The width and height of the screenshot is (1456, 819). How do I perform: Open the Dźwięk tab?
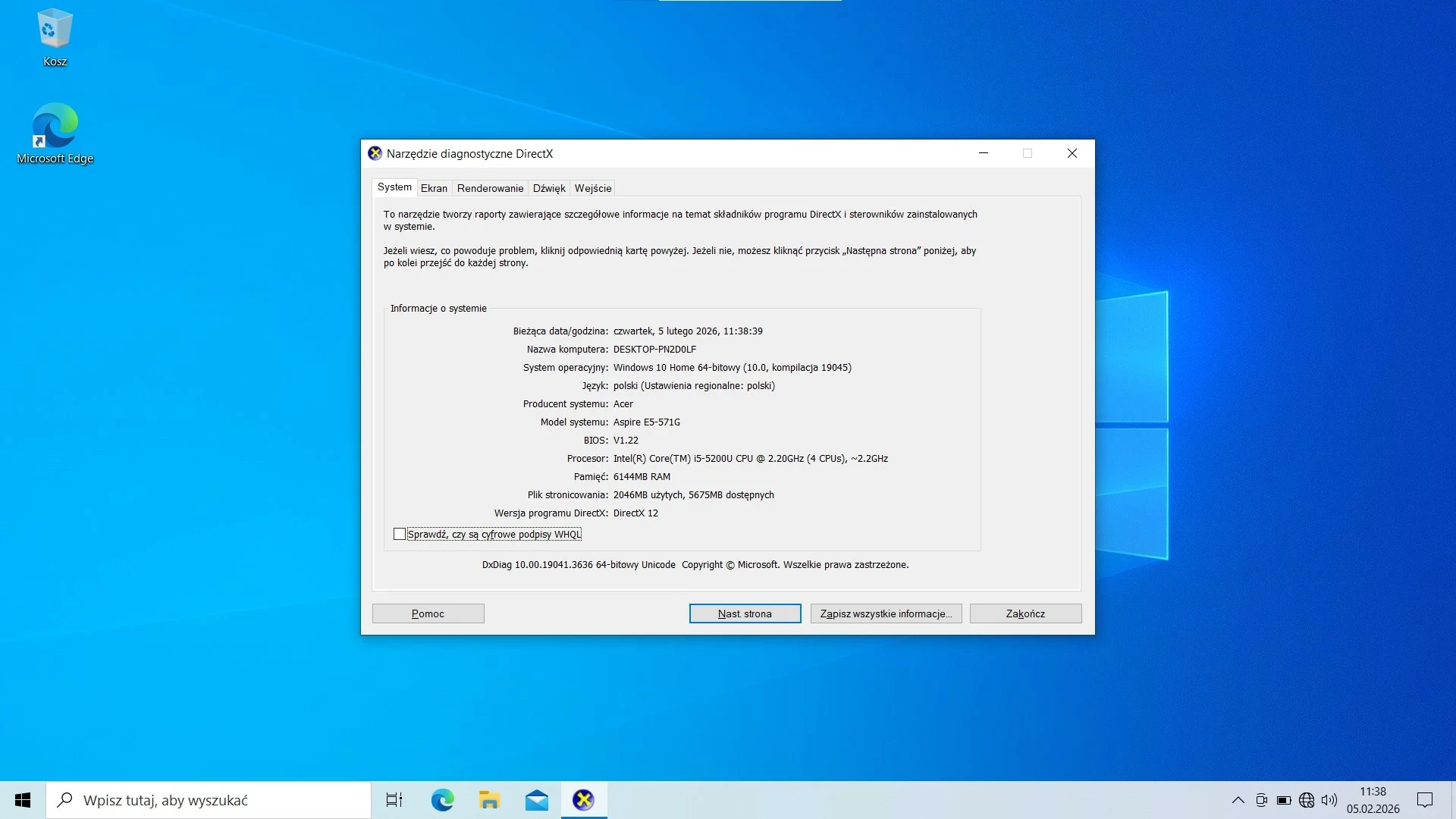pyautogui.click(x=549, y=187)
